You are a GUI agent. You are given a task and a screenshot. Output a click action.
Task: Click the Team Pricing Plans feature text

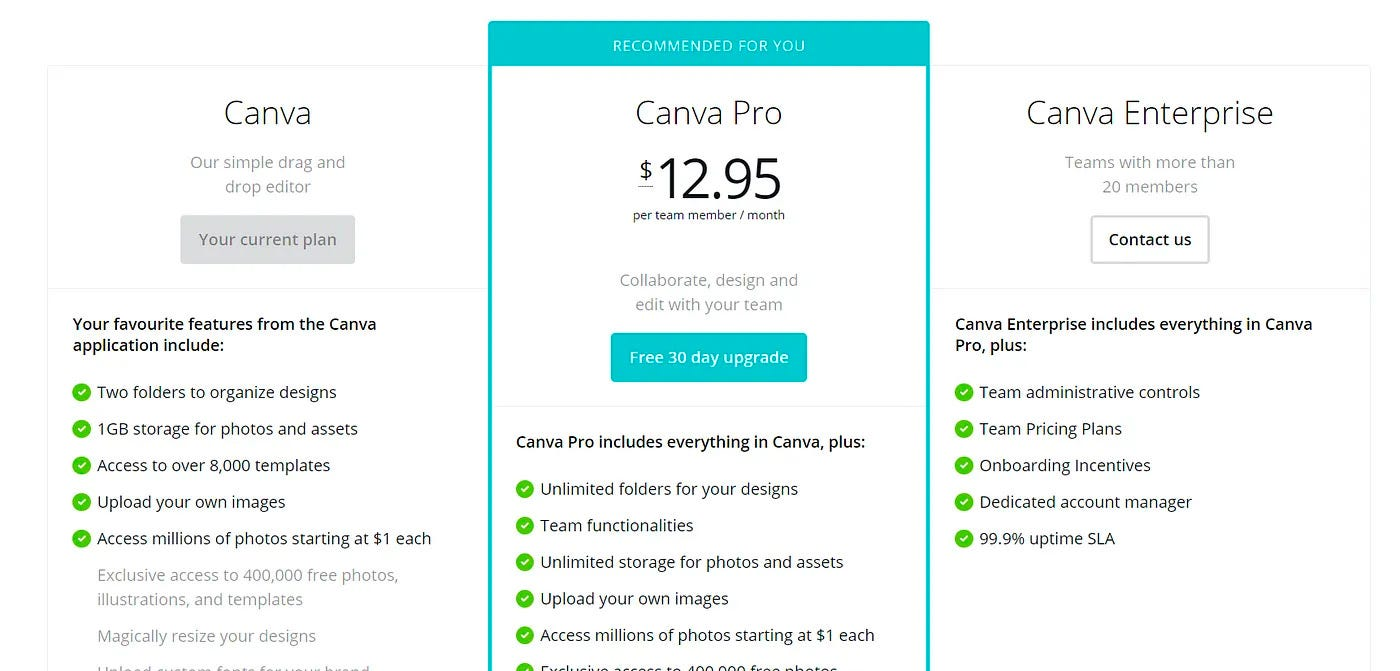tap(1050, 429)
